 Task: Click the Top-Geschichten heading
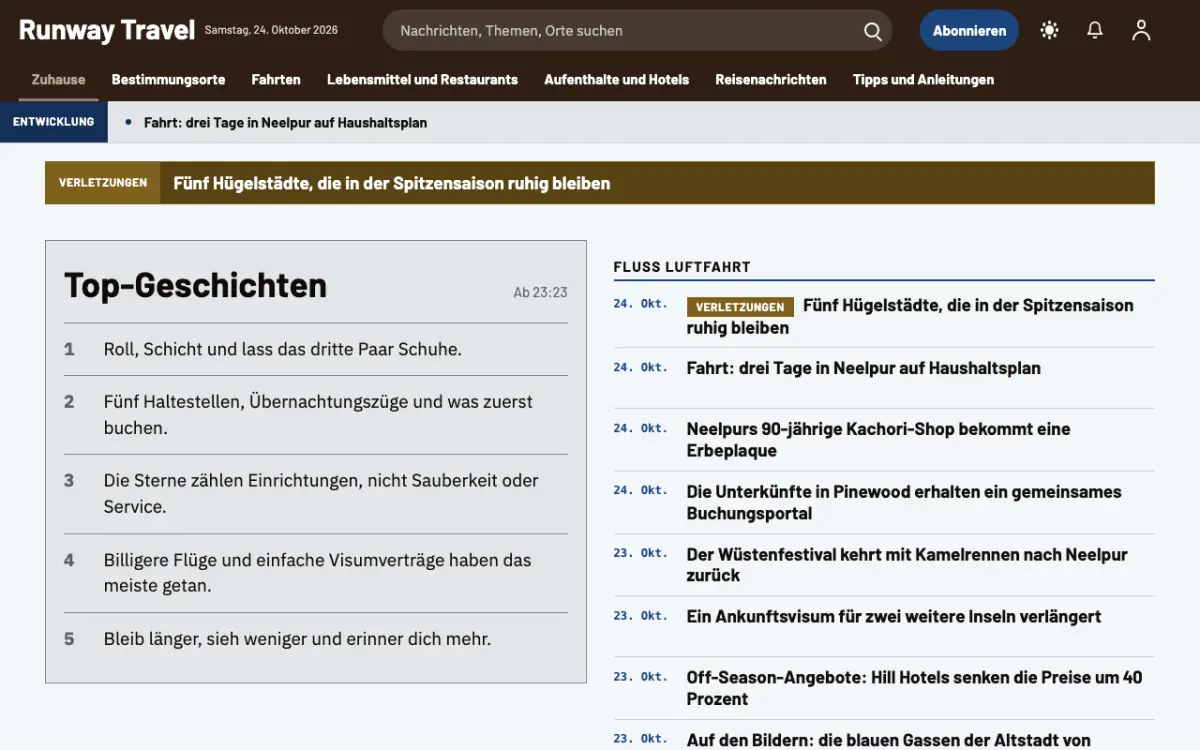pyautogui.click(x=196, y=286)
